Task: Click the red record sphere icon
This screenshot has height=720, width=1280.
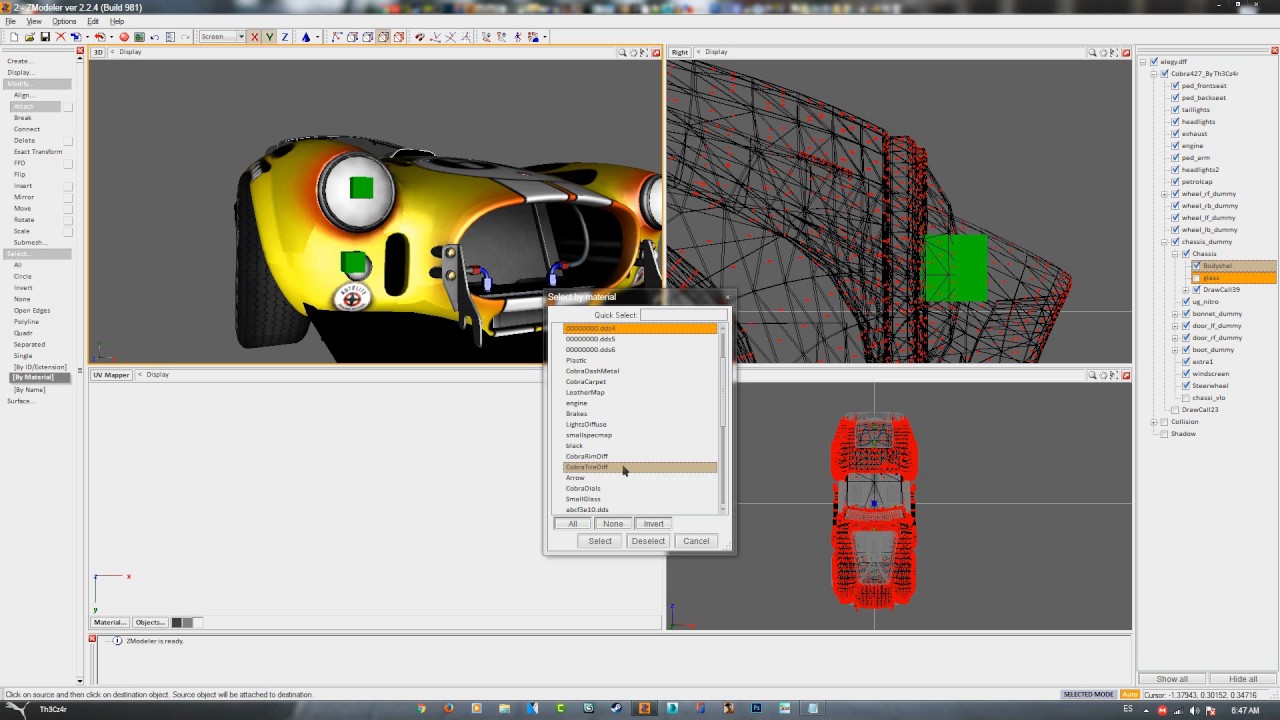Action: (124, 37)
